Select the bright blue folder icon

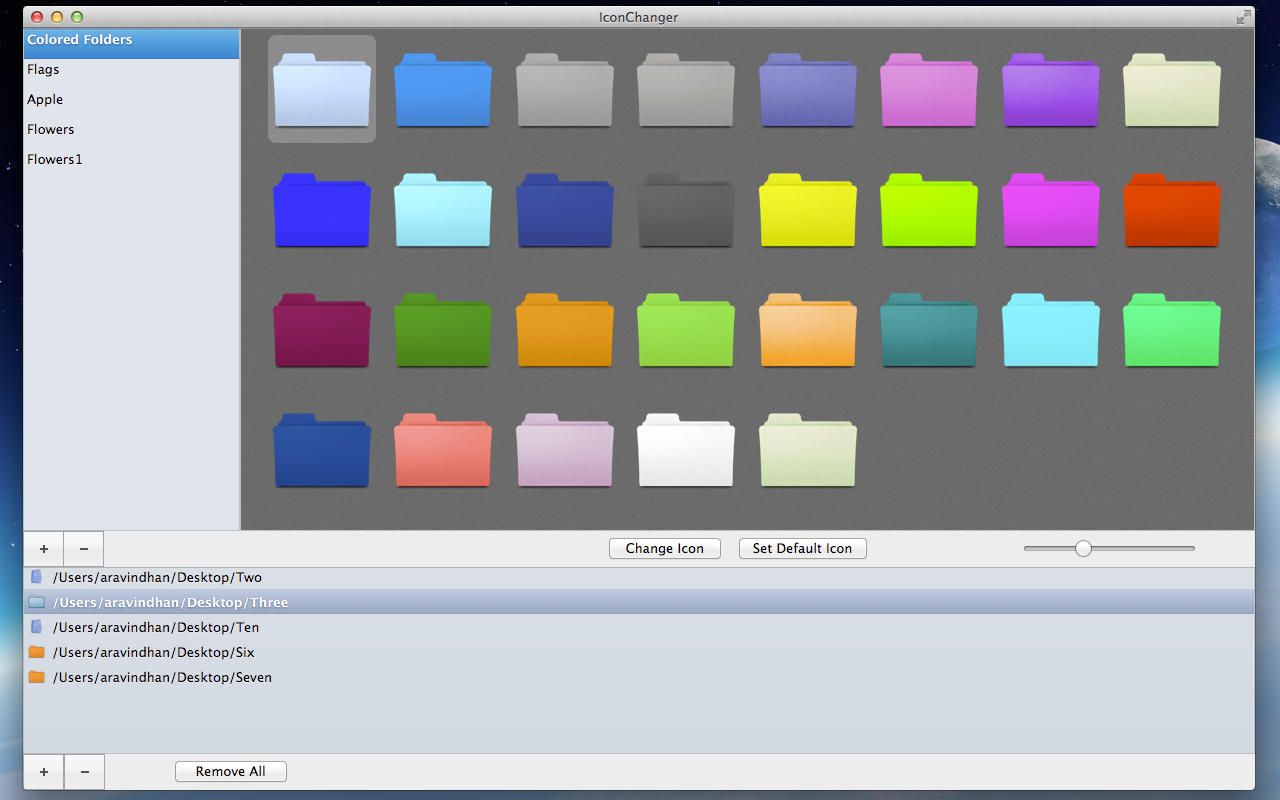443,91
